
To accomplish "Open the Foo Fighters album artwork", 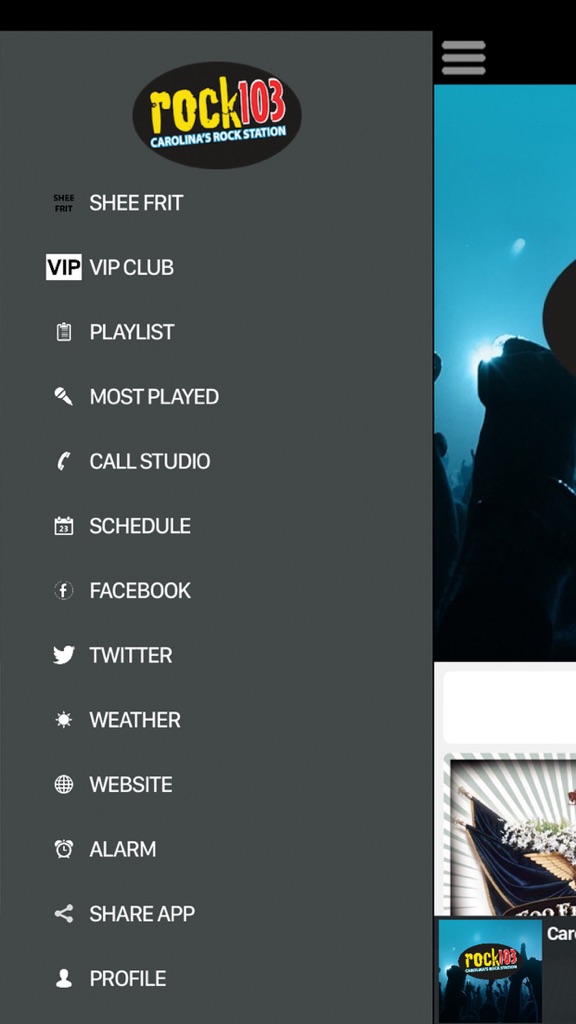I will tap(511, 836).
